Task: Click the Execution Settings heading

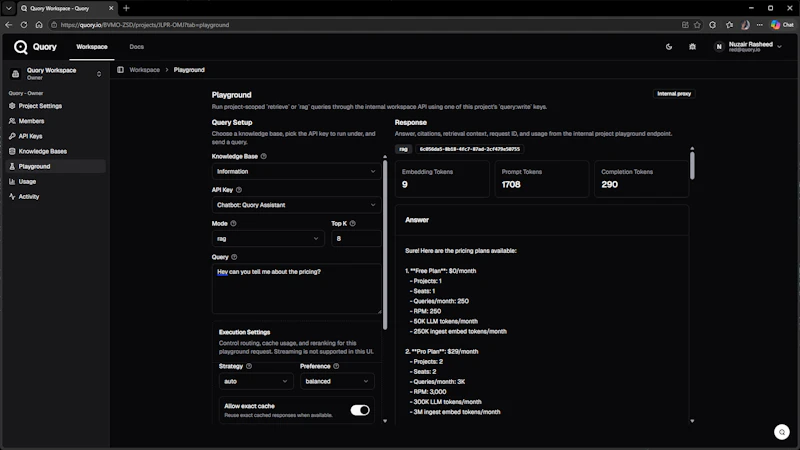Action: (244, 332)
